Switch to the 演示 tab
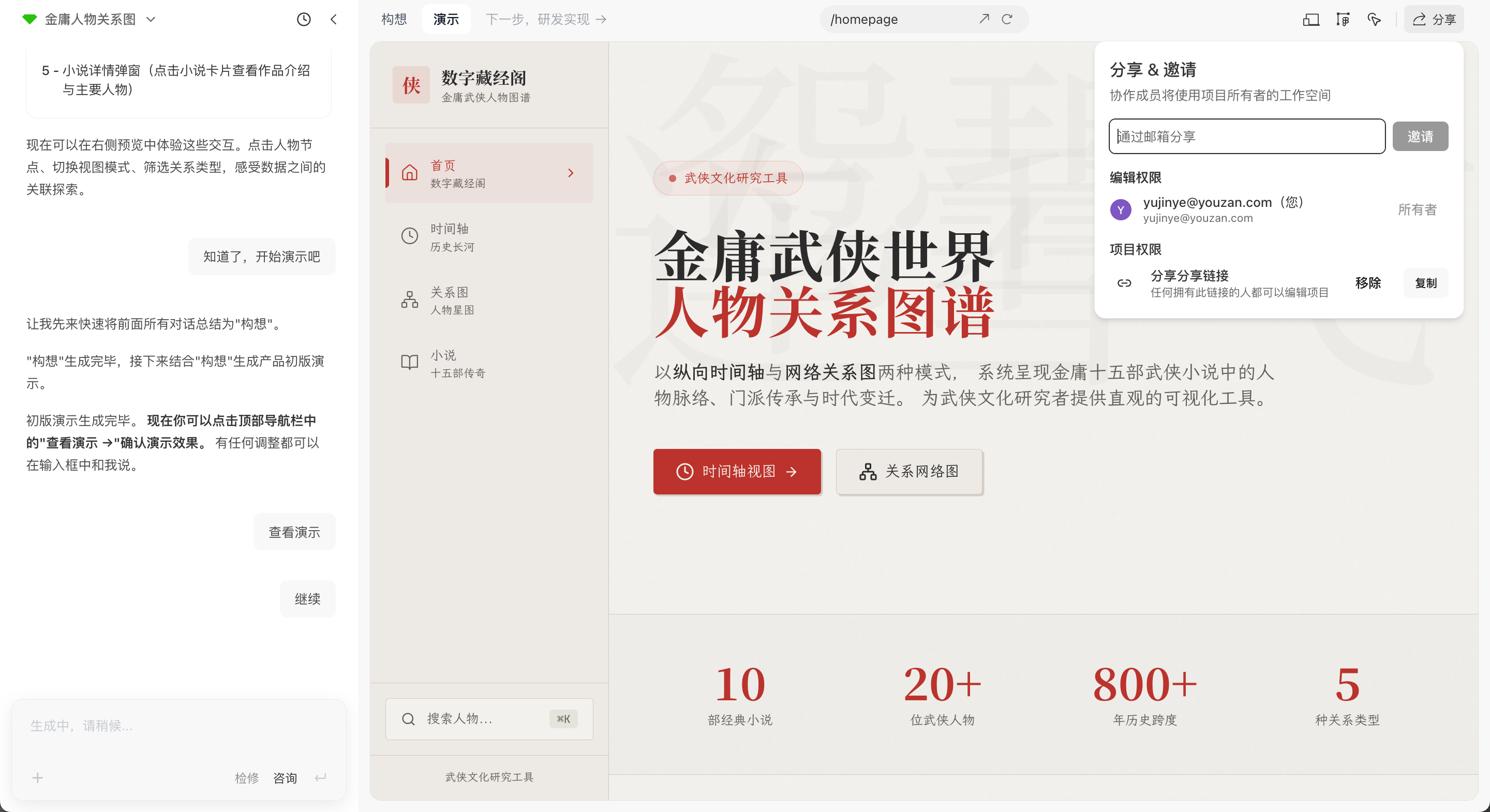 (445, 19)
